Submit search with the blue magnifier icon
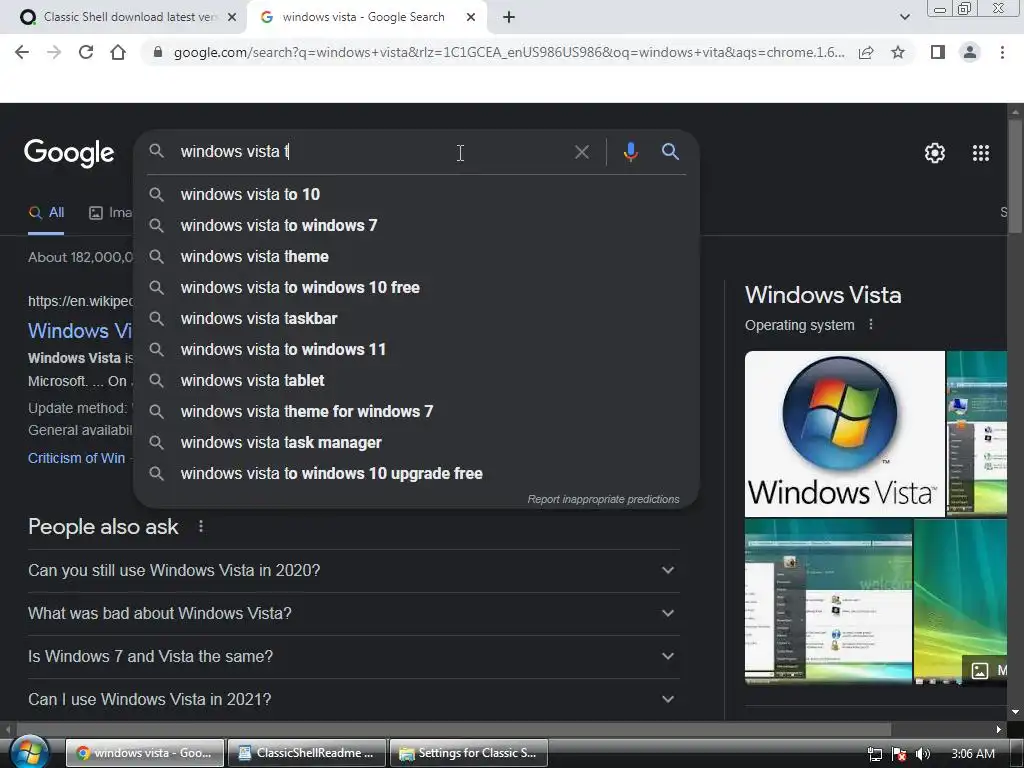 (x=670, y=152)
